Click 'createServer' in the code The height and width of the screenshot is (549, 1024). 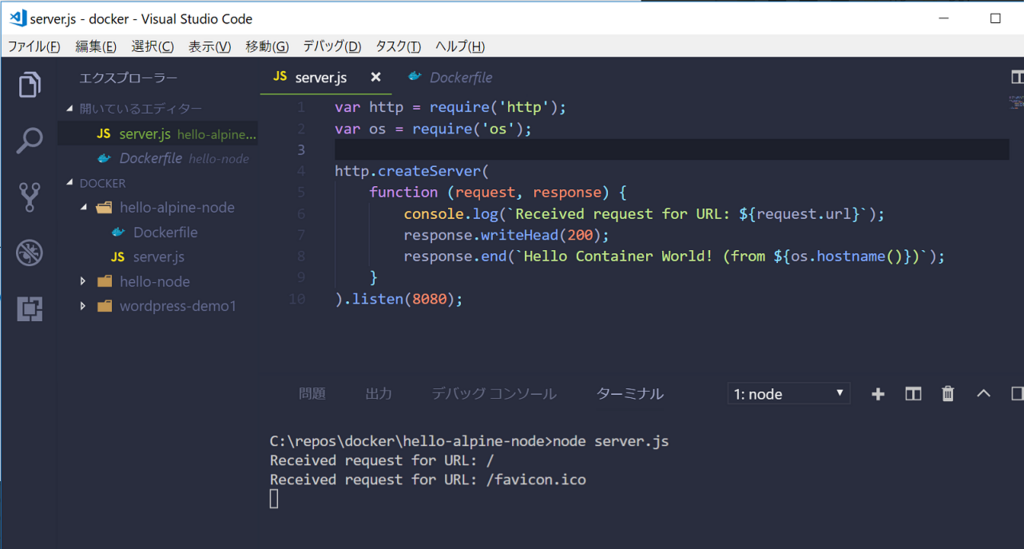[x=429, y=171]
